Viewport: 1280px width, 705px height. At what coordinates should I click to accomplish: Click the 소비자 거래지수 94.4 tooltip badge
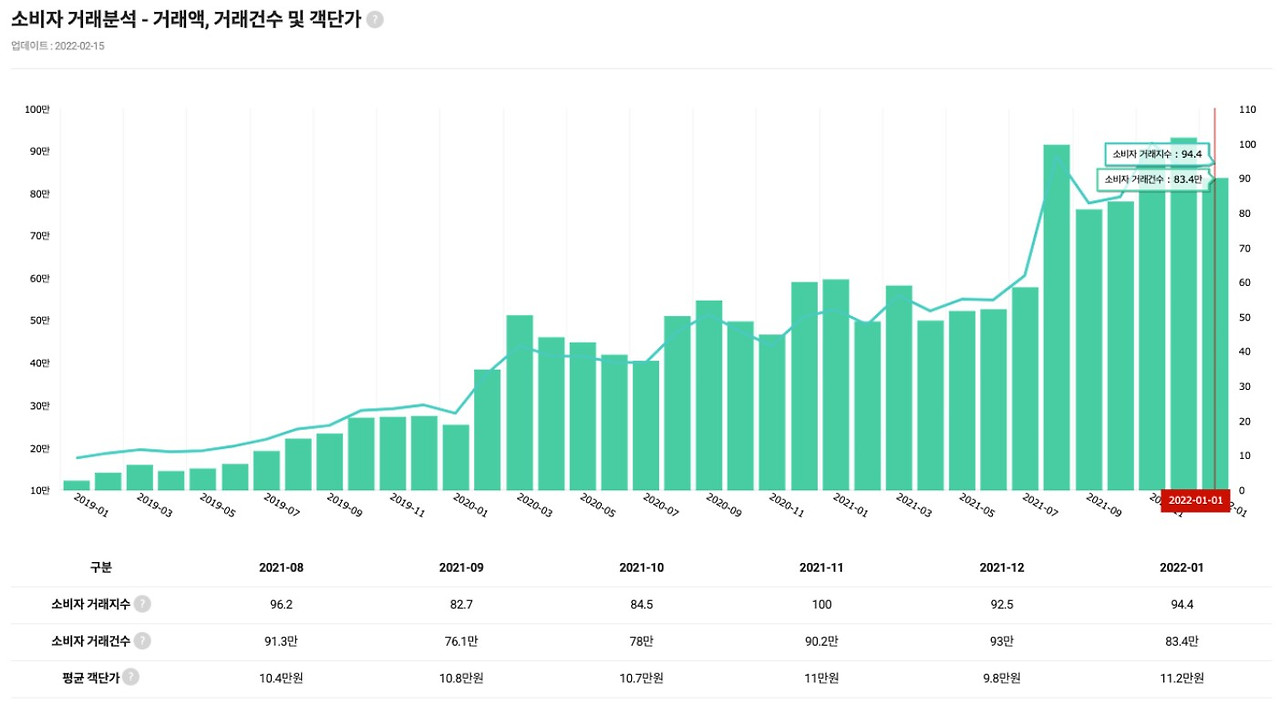[1159, 155]
